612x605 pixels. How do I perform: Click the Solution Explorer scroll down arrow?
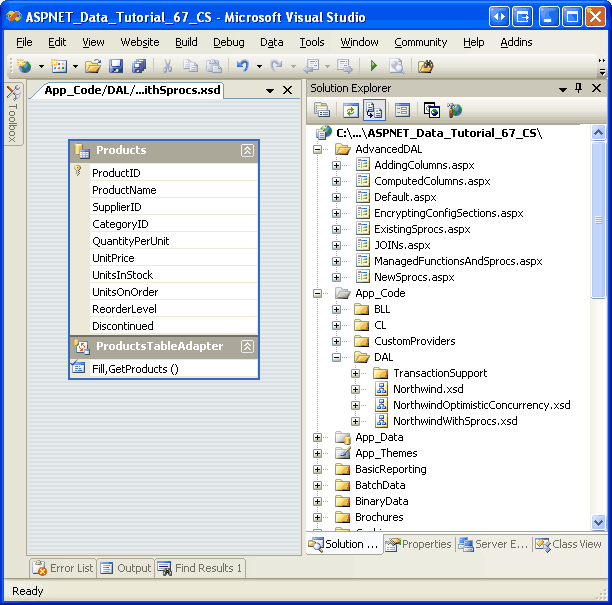[598, 522]
